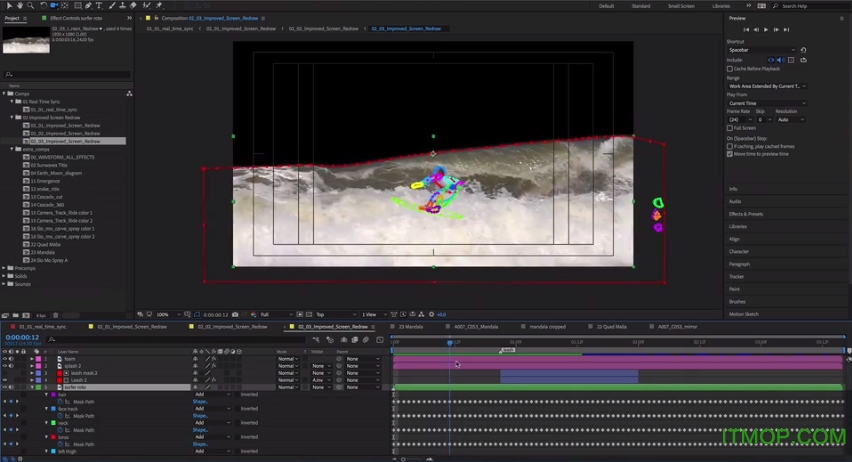
Task: Open the Play From Current Time dropdown
Action: tap(765, 103)
